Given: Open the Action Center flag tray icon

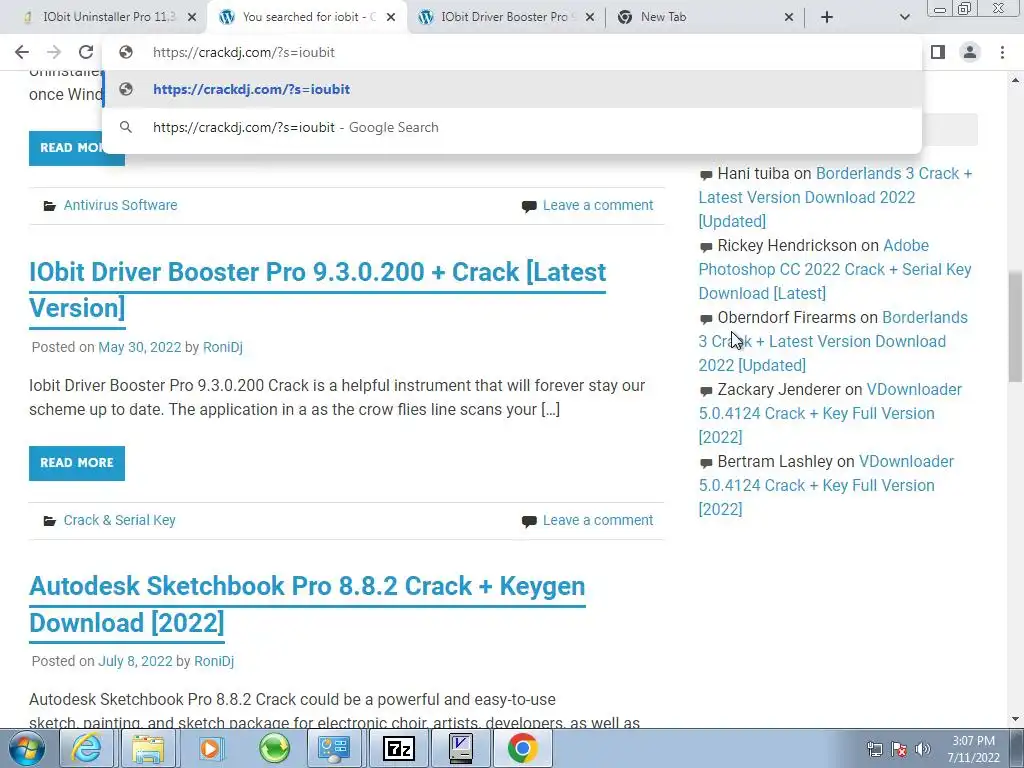Looking at the screenshot, I should click(x=899, y=749).
